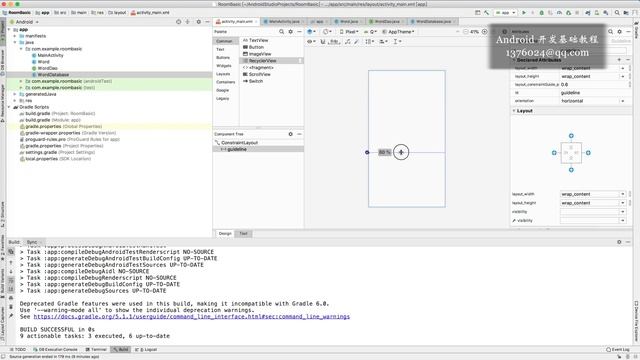Open the Event Log
The height and width of the screenshot is (360, 640).
tap(618, 349)
